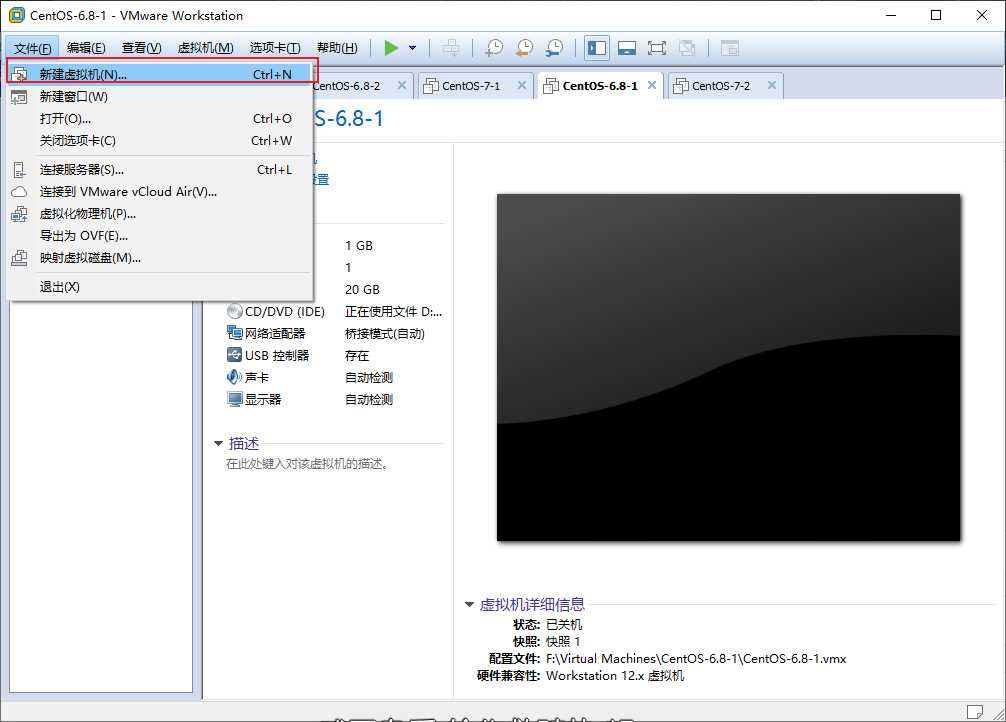Click the server icon beside 连接服务器 entry

(x=19, y=170)
